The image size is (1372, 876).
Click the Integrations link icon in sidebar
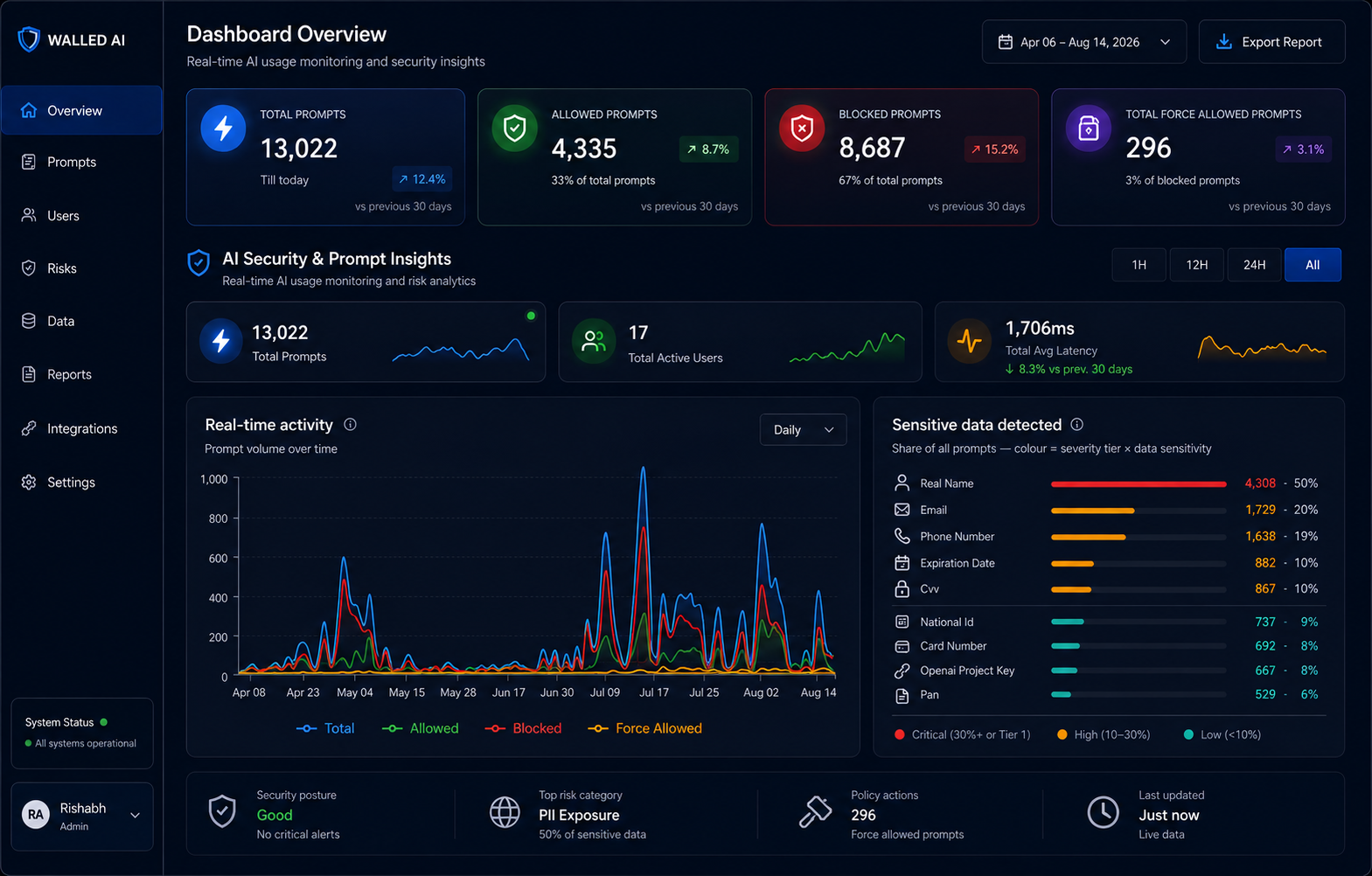tap(29, 428)
